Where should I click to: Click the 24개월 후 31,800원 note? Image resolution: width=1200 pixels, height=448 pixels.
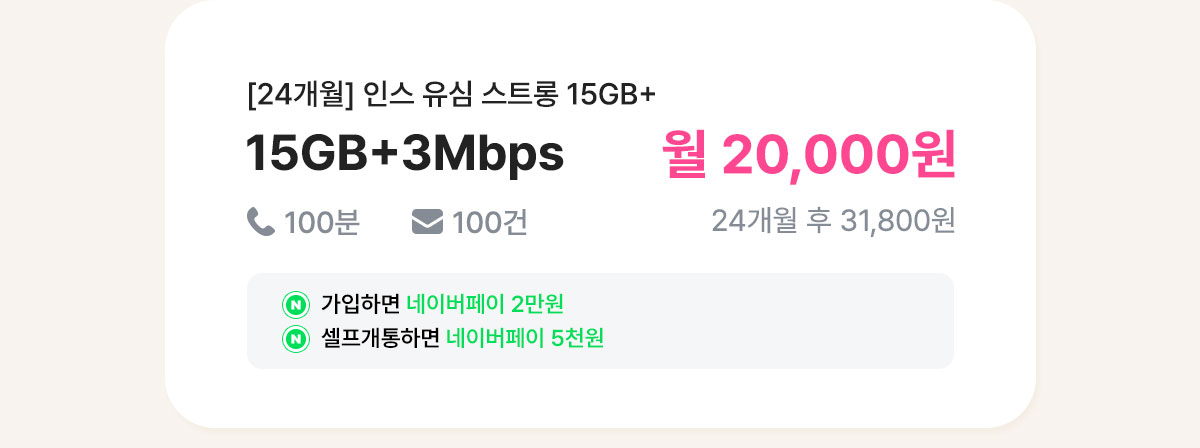click(834, 221)
